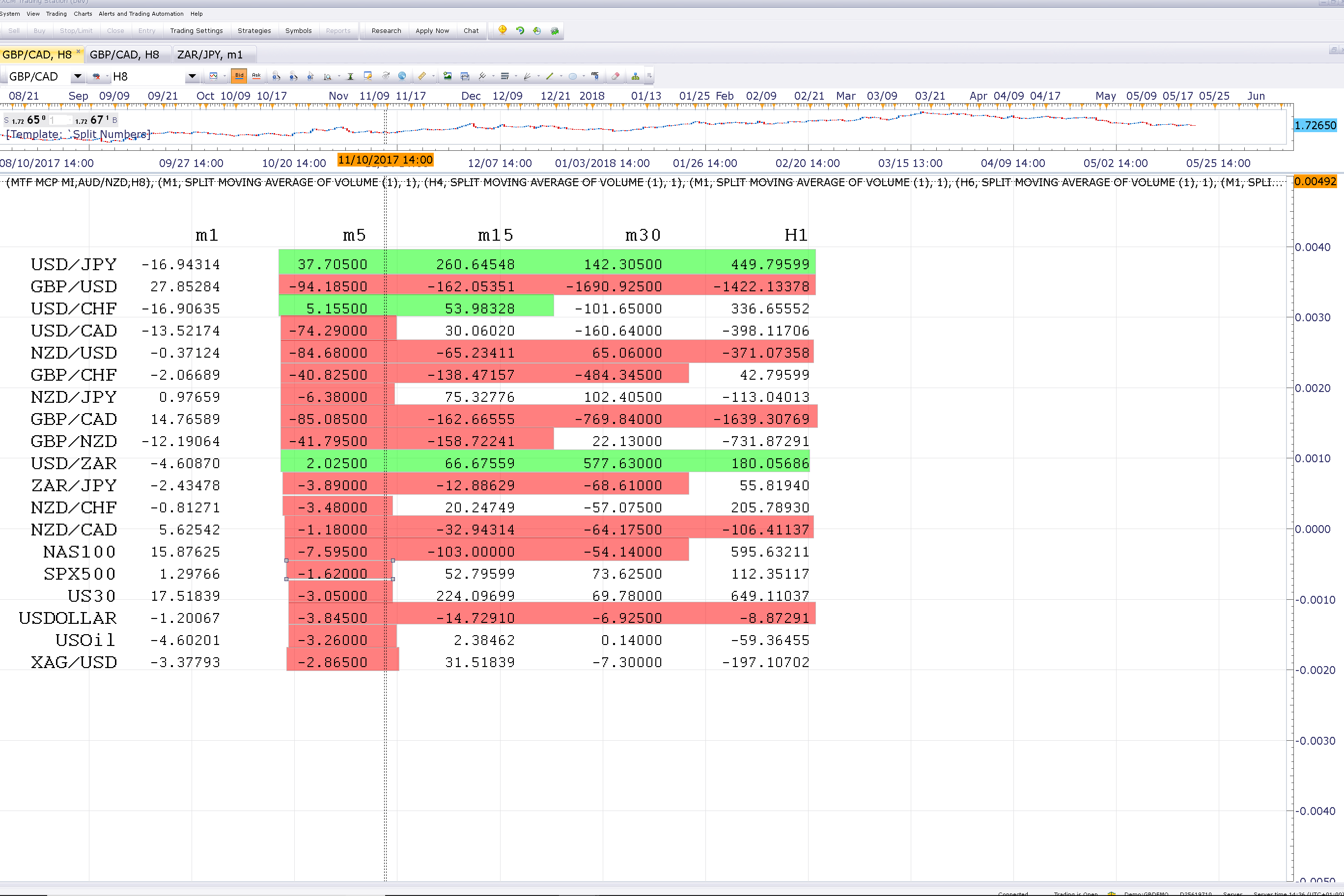Open the System menu
This screenshot has width=1344, height=896.
click(x=10, y=14)
